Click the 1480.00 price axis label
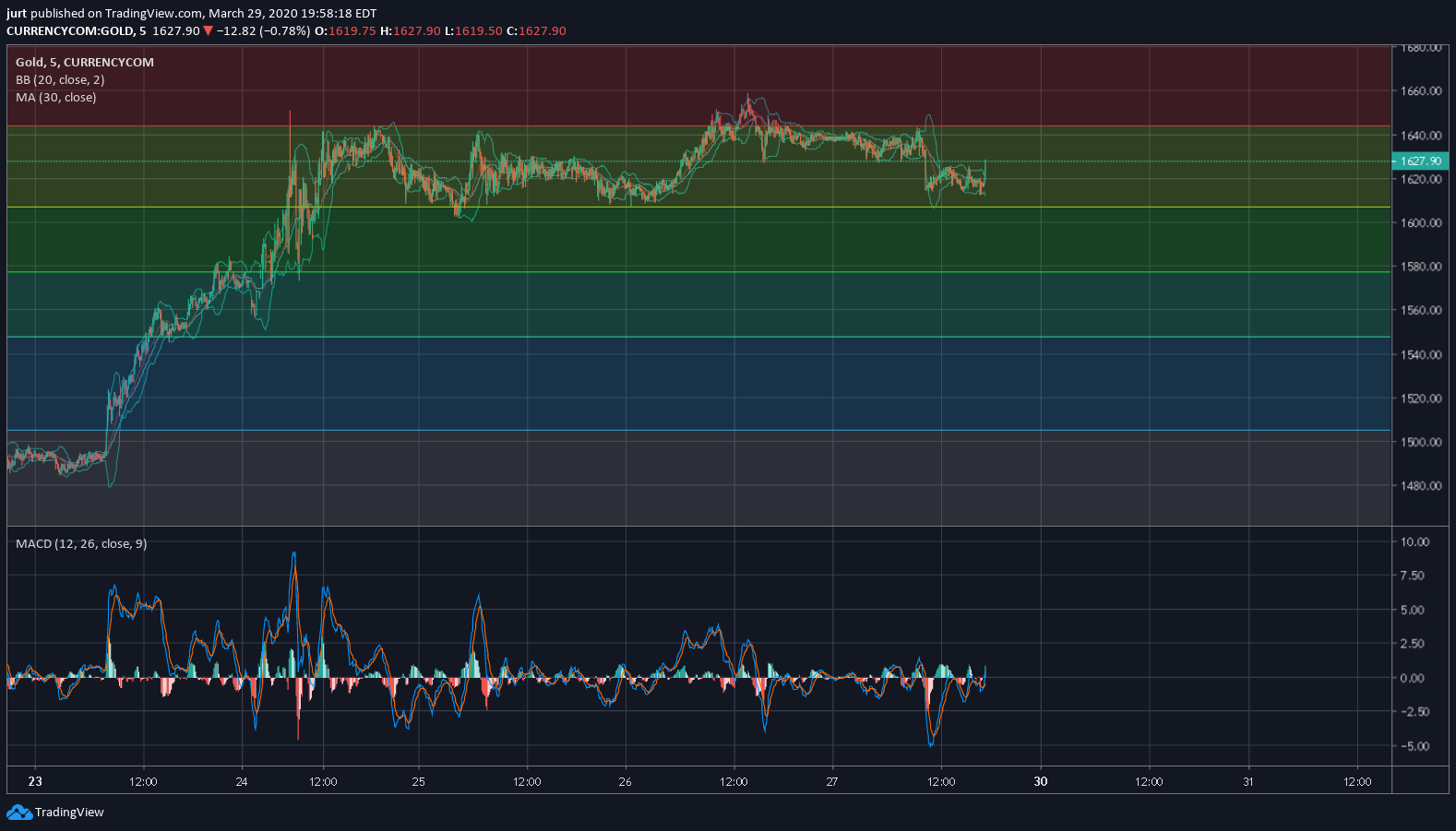 coord(1421,485)
